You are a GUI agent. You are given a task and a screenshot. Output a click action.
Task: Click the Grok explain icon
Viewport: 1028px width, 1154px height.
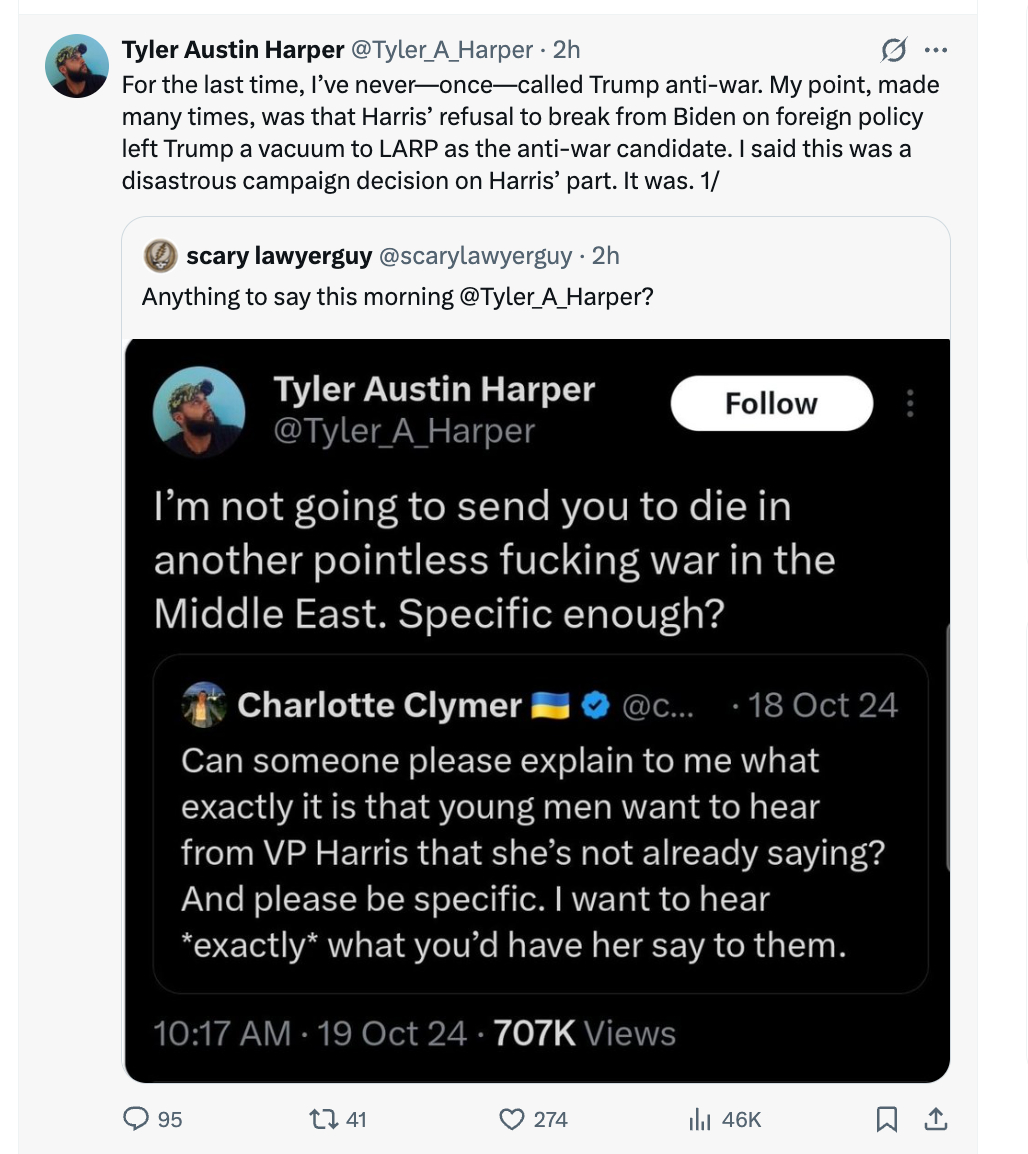pyautogui.click(x=893, y=49)
